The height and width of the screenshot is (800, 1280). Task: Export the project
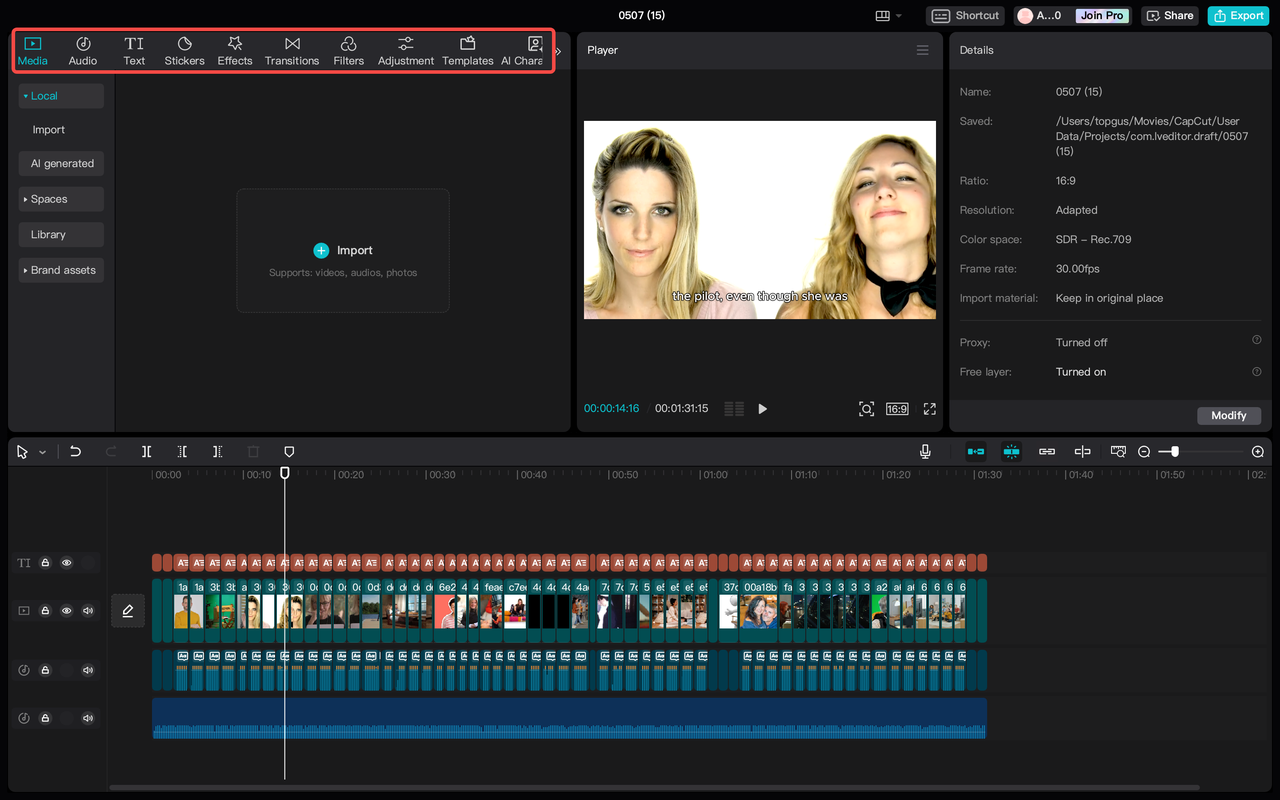1237,15
